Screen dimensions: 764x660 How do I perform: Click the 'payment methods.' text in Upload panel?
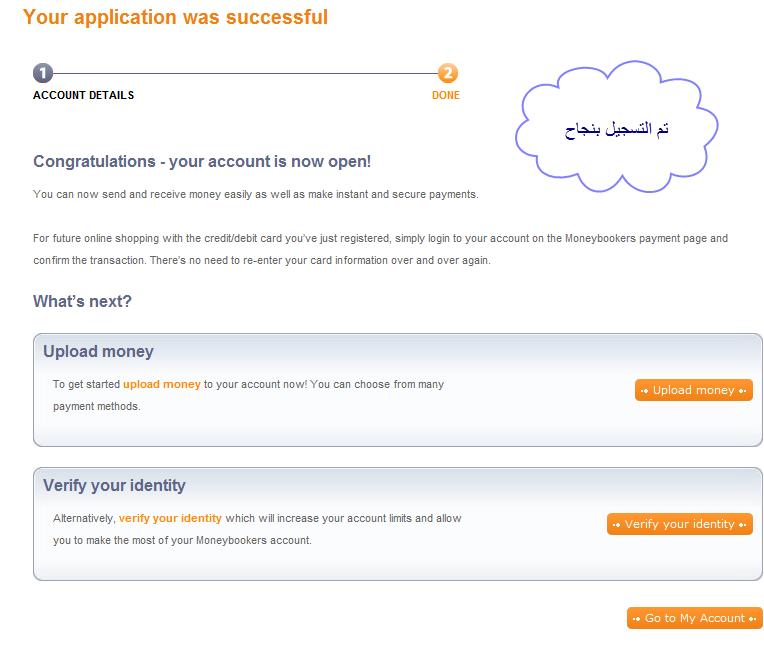click(x=97, y=406)
